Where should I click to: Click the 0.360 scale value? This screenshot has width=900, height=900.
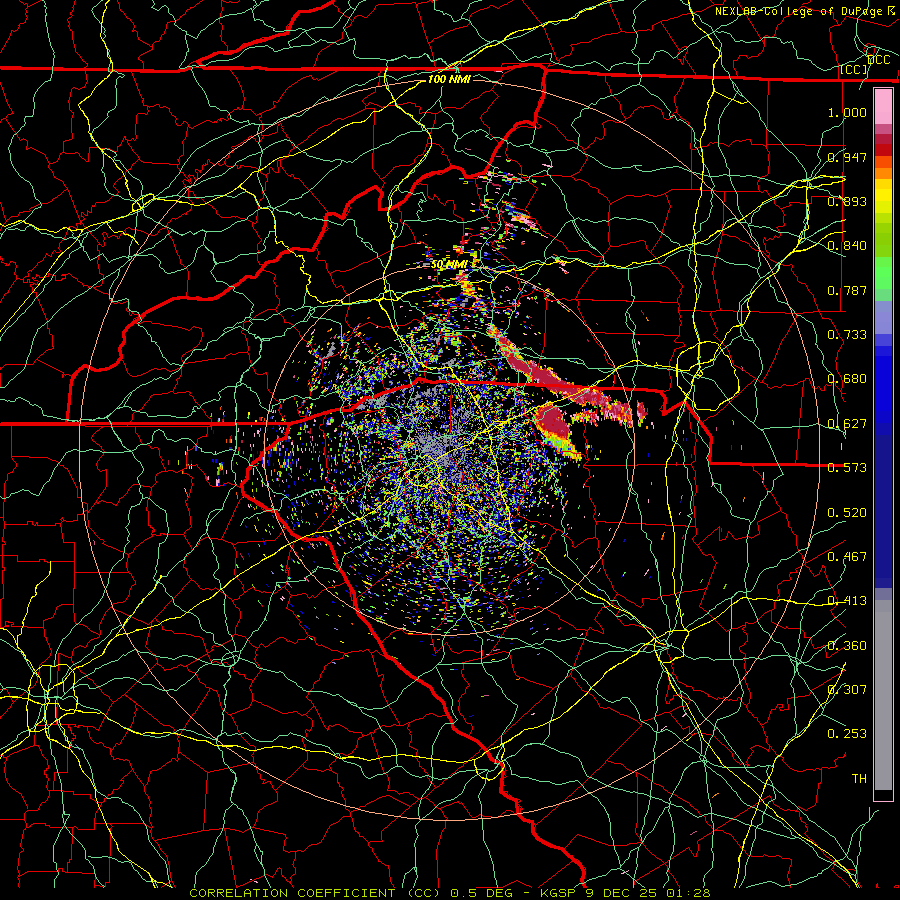pyautogui.click(x=847, y=646)
